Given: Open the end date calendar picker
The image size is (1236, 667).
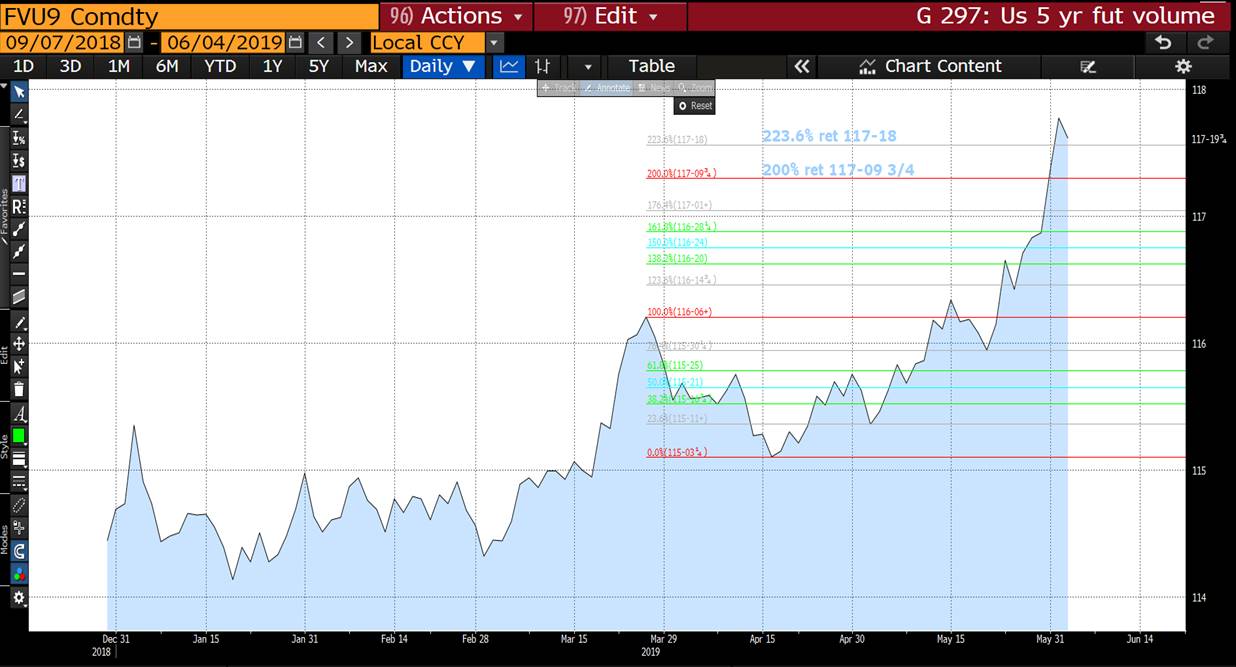Looking at the screenshot, I should [x=295, y=43].
